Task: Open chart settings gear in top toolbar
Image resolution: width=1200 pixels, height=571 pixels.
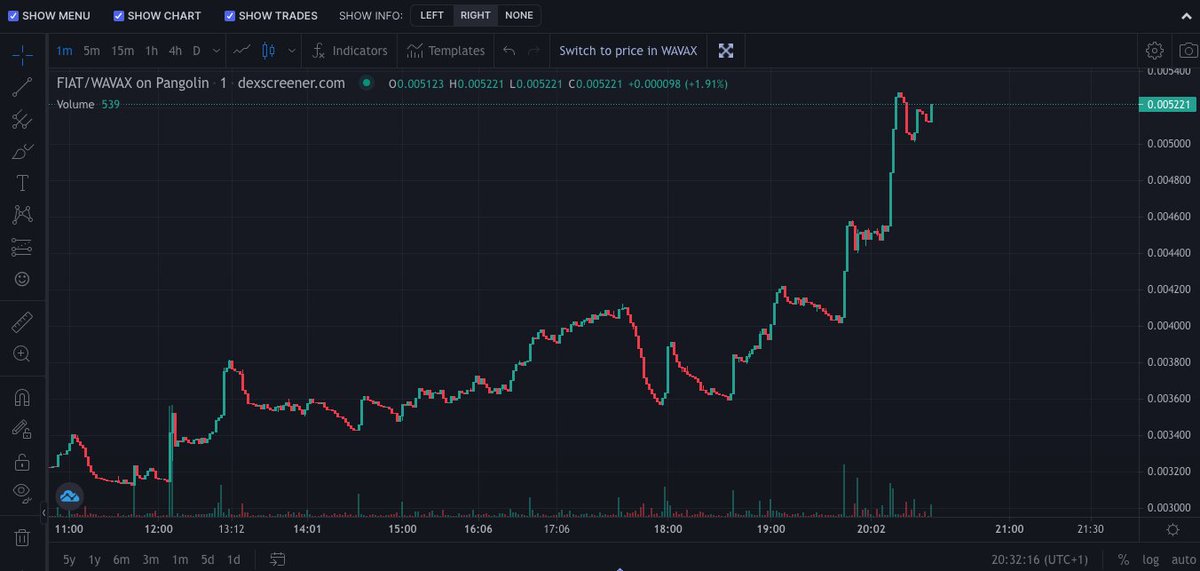Action: tap(1155, 50)
